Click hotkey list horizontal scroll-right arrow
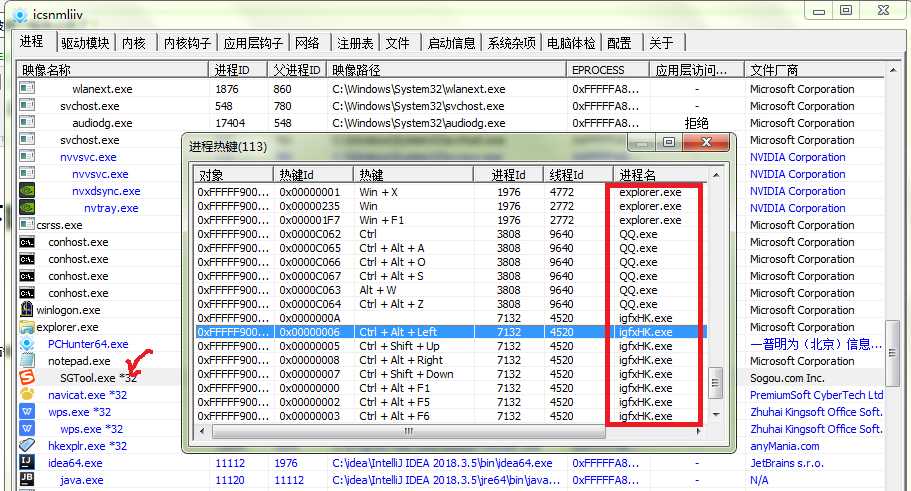Viewport: 911px width, 491px height. (698, 431)
